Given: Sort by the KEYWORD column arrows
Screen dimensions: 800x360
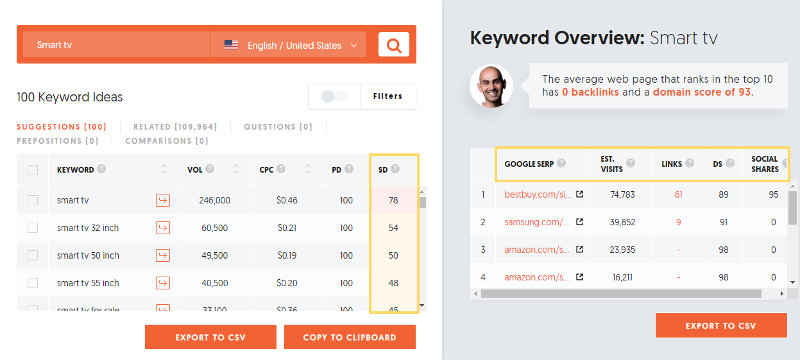Looking at the screenshot, I should click(x=163, y=169).
